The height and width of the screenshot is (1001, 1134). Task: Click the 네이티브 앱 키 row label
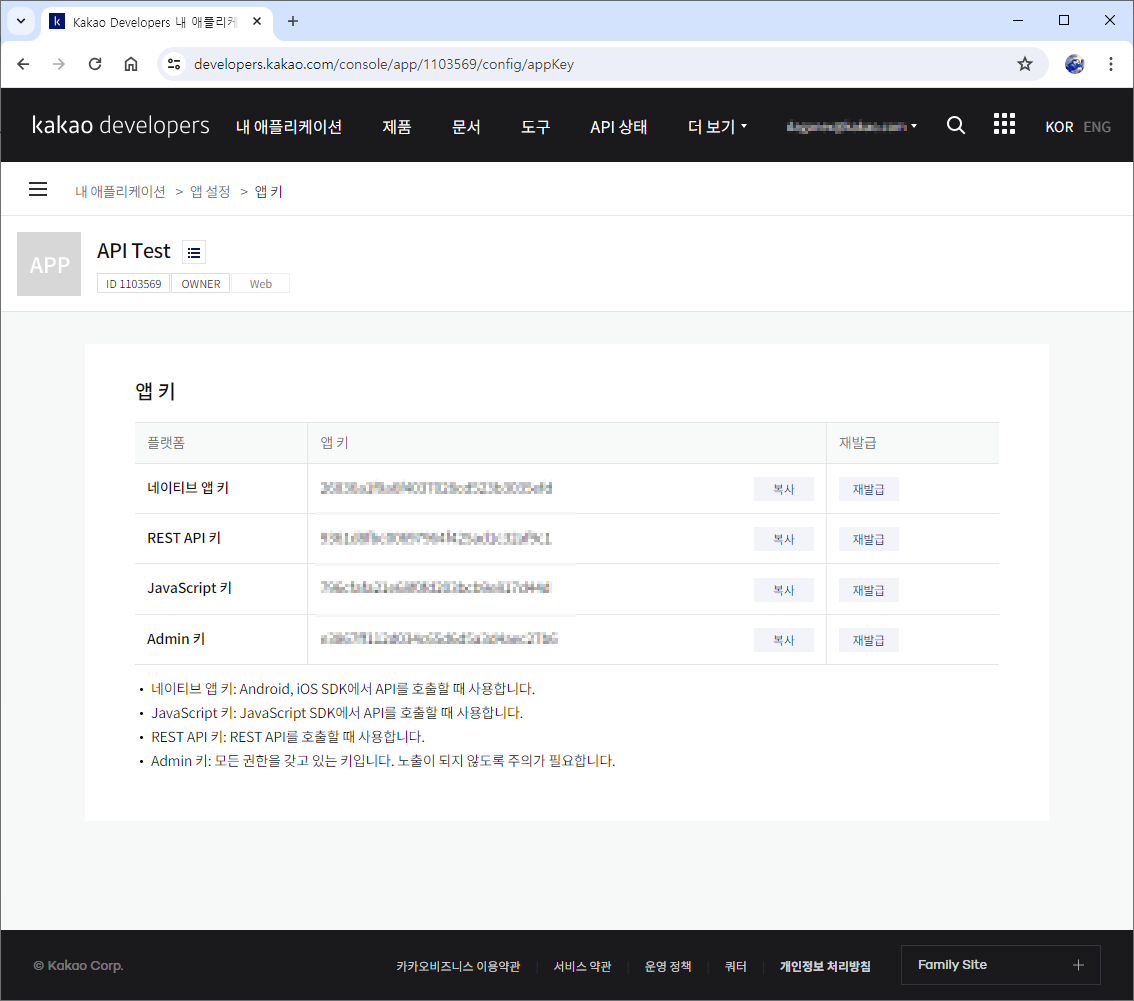point(188,488)
